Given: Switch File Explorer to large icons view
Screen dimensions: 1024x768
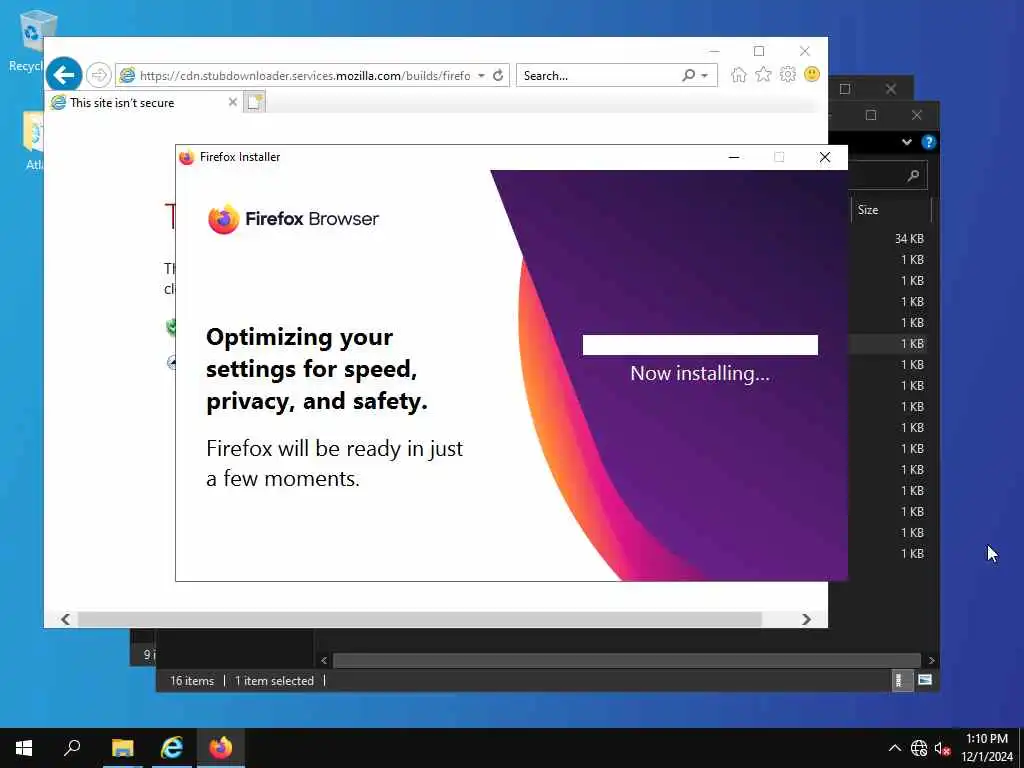Looking at the screenshot, I should point(925,680).
